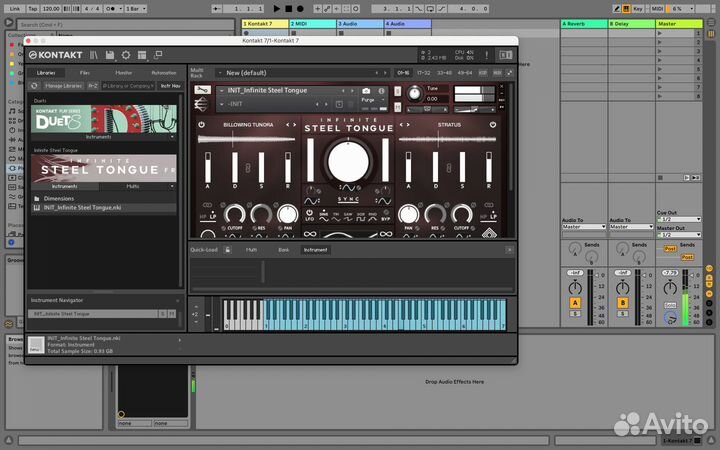
Task: Click the NI logo button at Kontakt's top right
Action: click(x=506, y=55)
